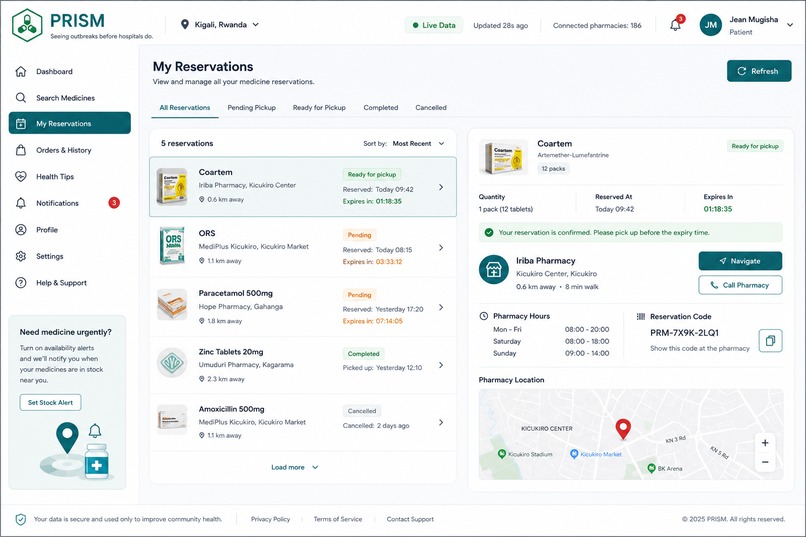Click the Ready for pickup badge in the detail panel
806x537 pixels.
coord(755,146)
